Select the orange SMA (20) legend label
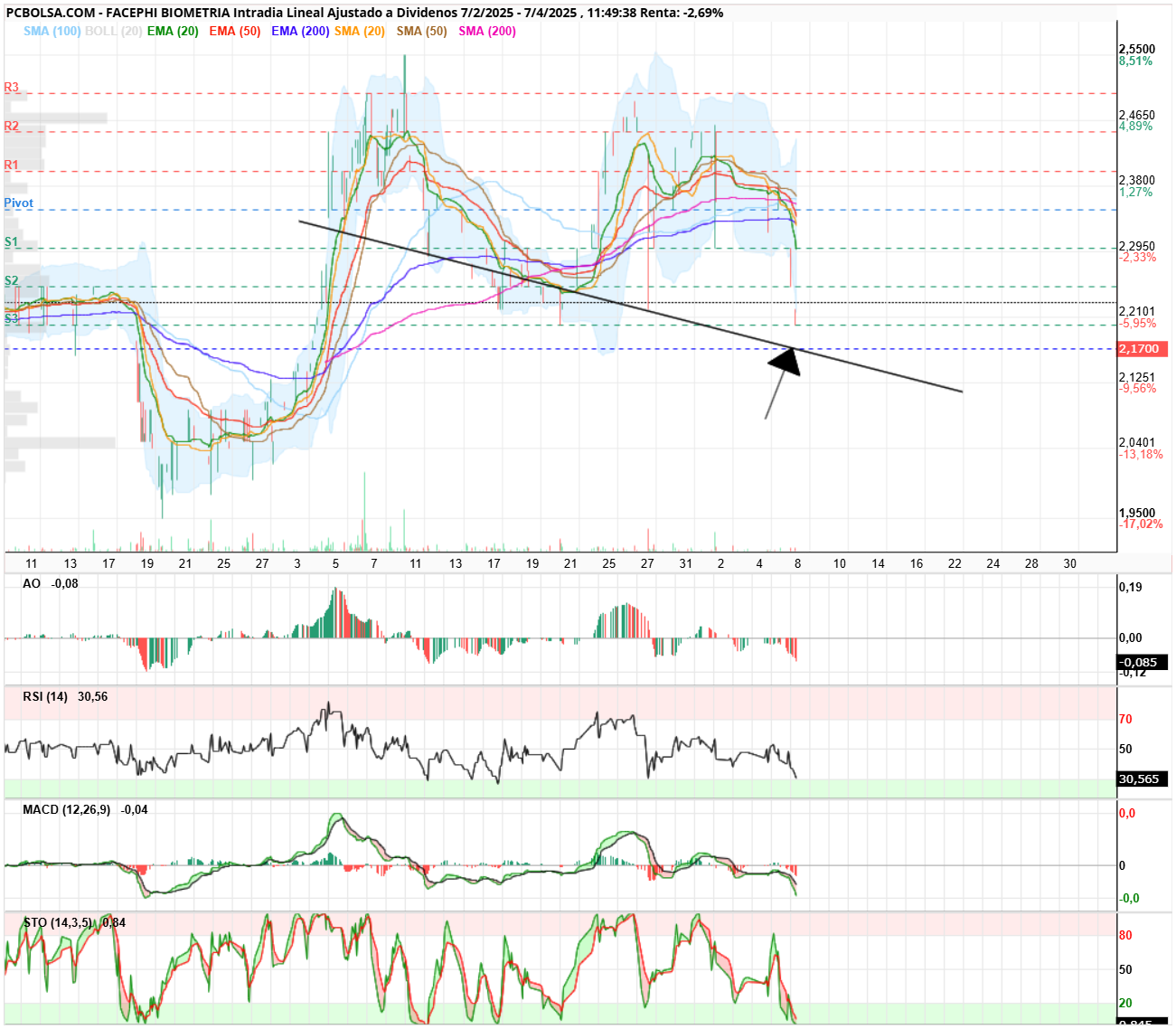Image resolution: width=1176 pixels, height=1029 pixels. pos(360,31)
